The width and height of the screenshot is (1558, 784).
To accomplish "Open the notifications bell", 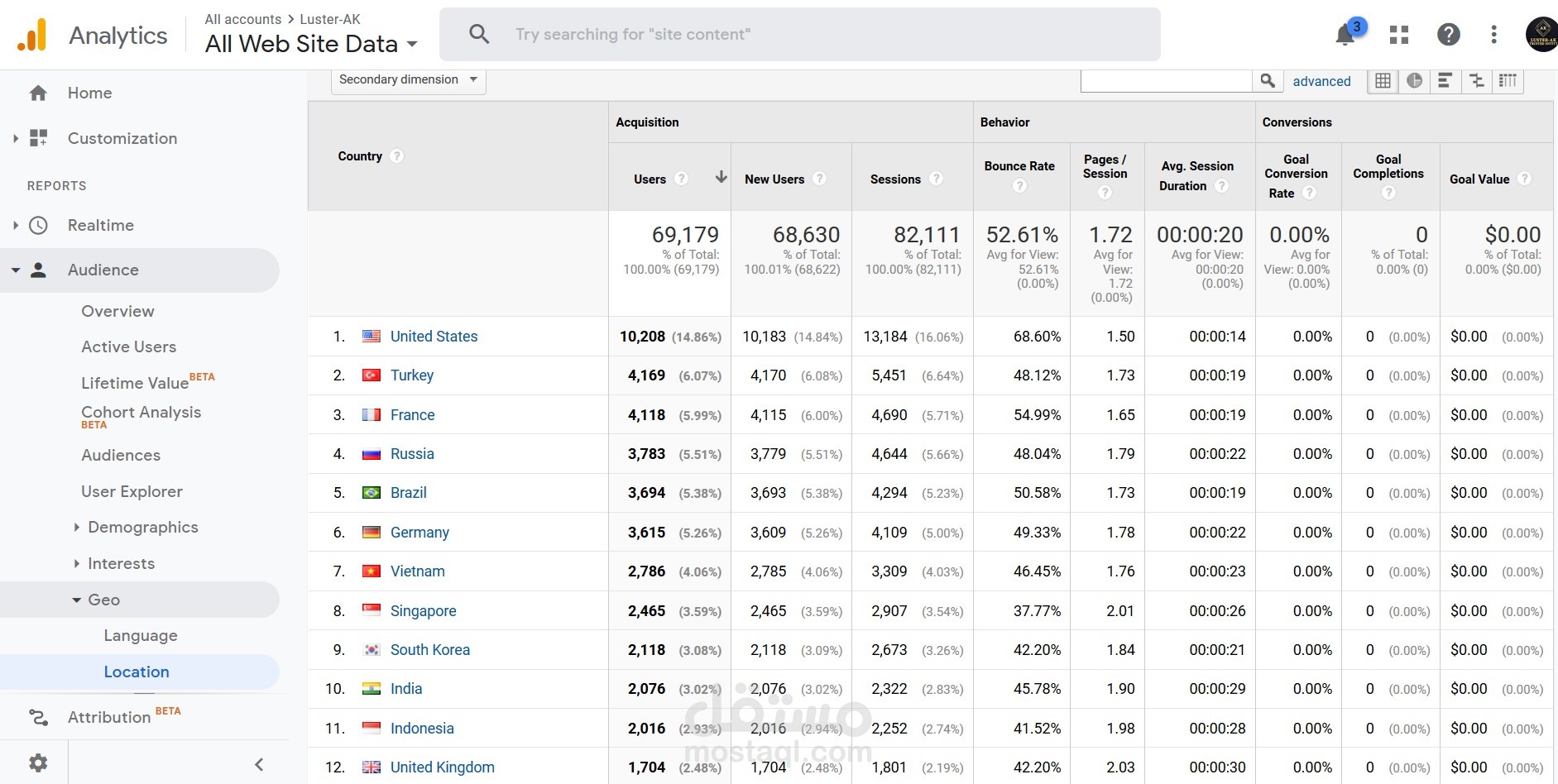I will 1345,35.
